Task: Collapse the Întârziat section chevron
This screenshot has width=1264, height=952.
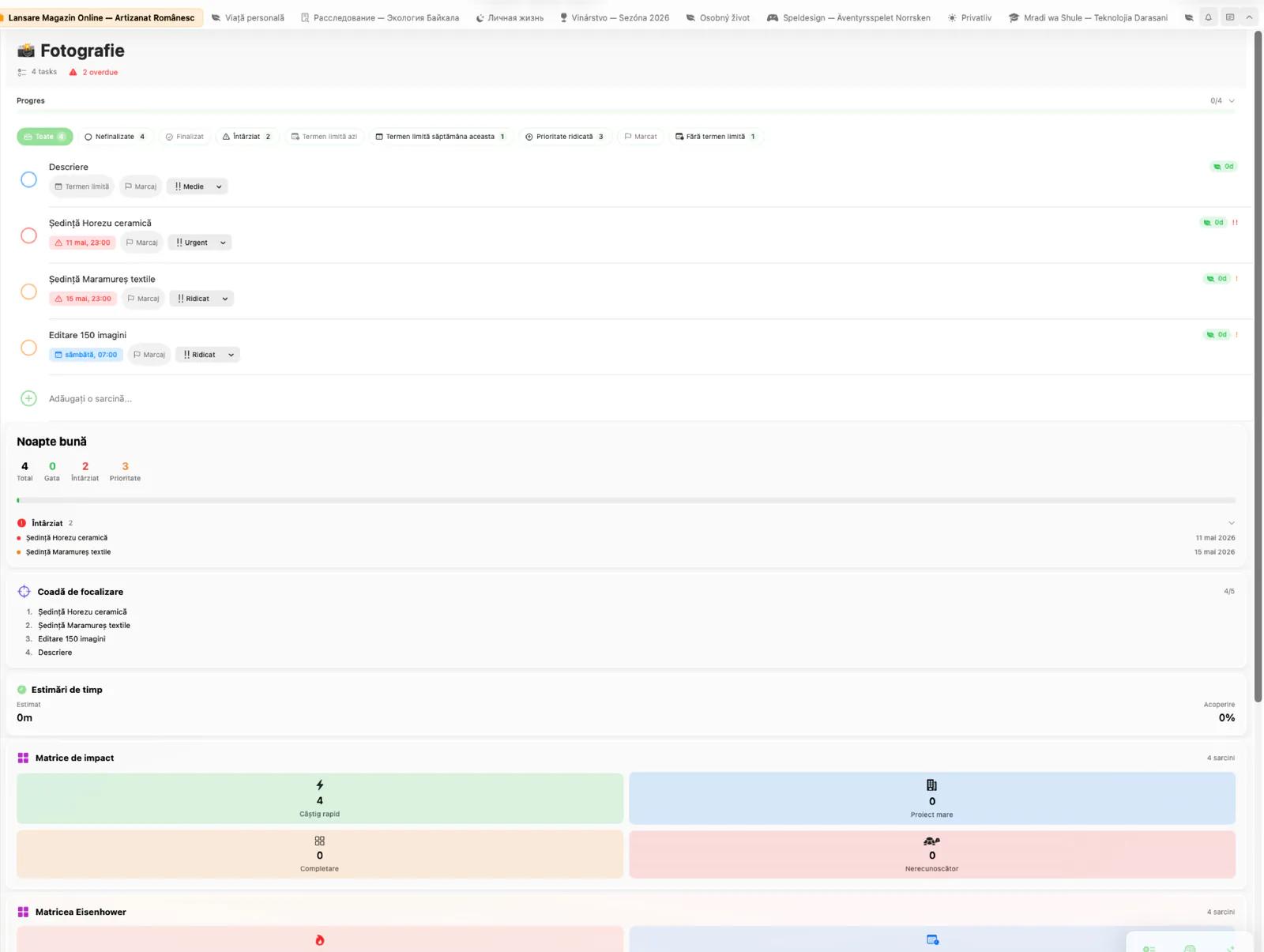Action: click(x=1232, y=523)
